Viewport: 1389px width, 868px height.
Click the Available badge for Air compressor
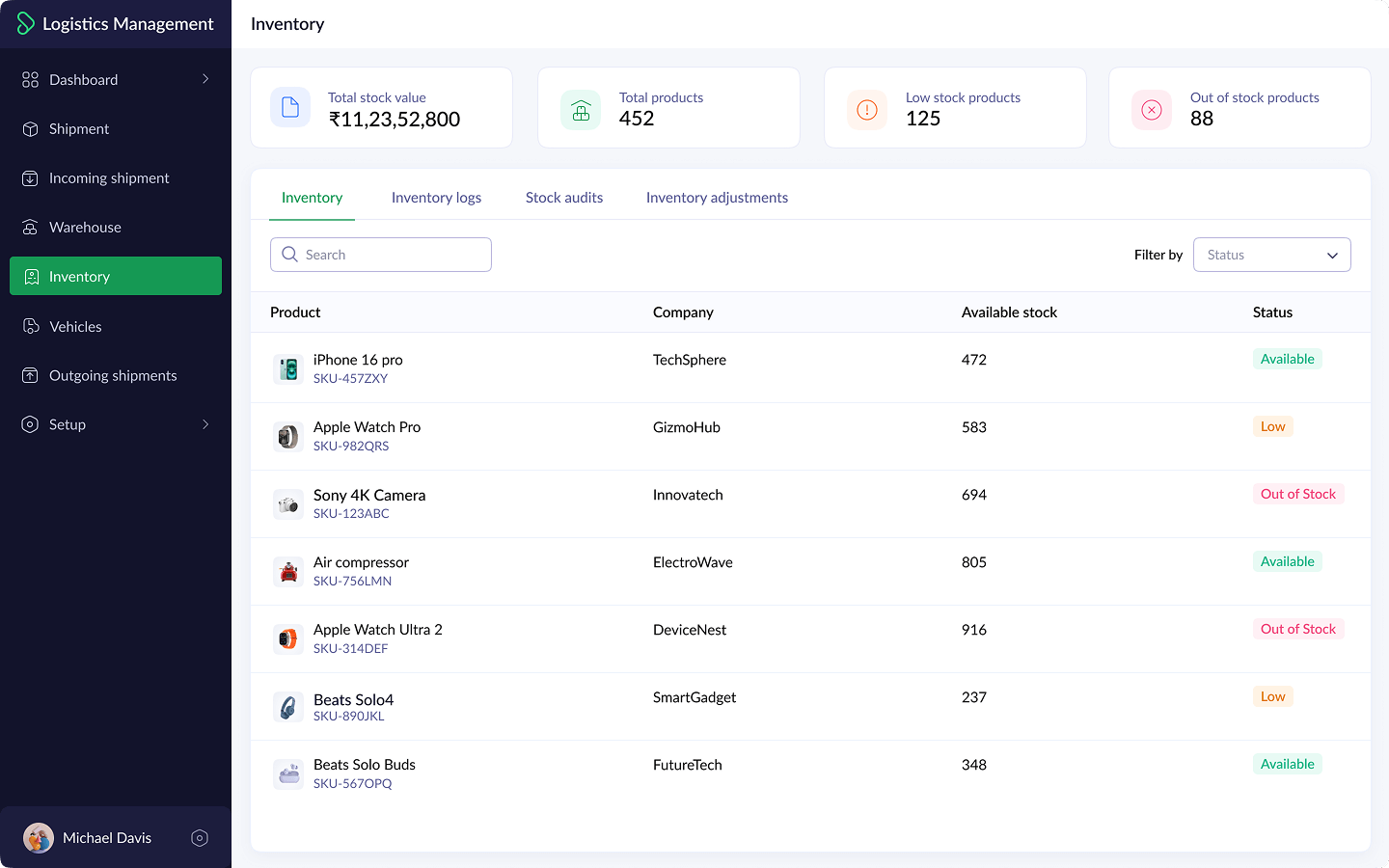[x=1287, y=561]
